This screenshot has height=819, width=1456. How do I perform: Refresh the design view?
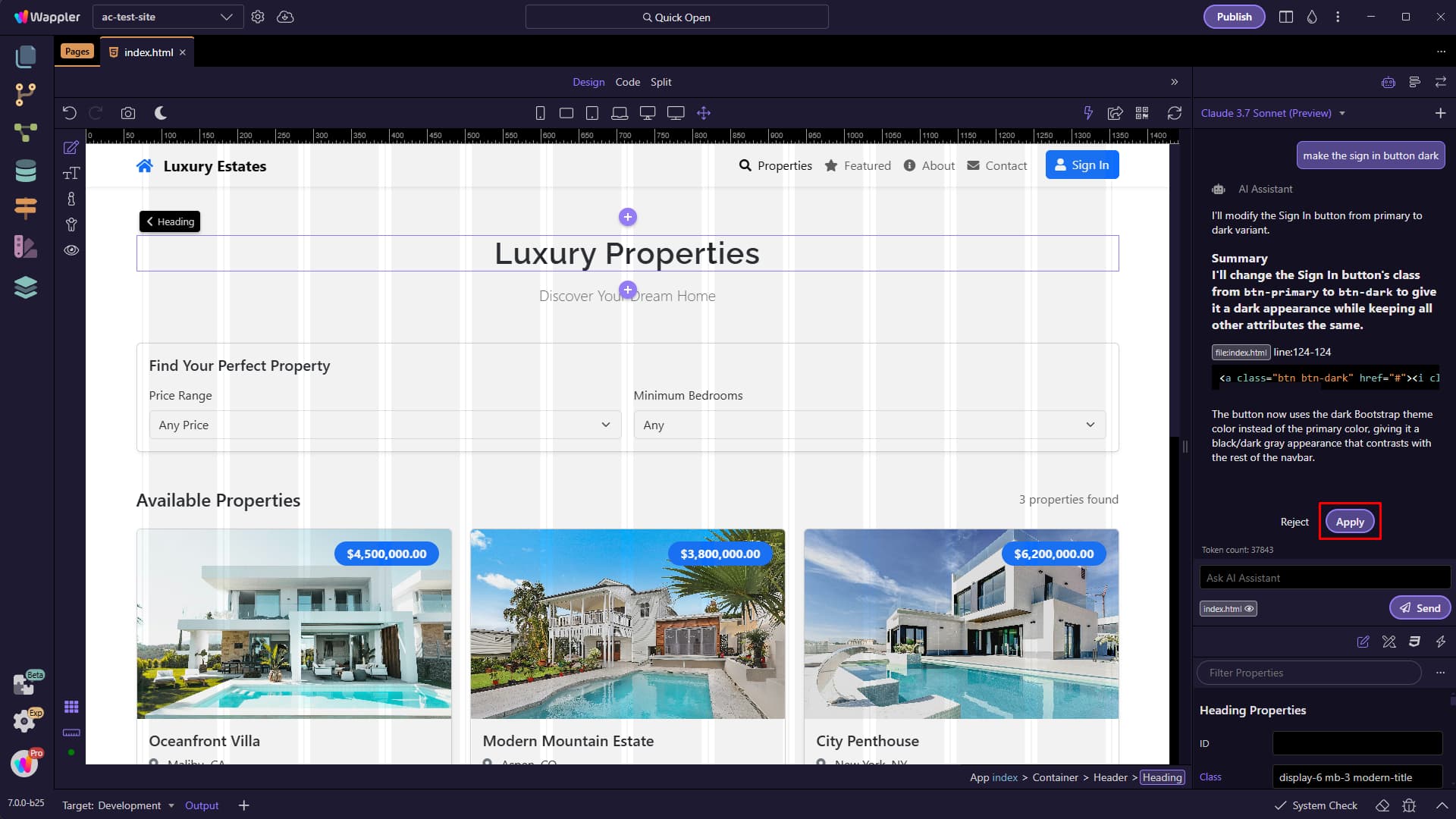(1175, 113)
